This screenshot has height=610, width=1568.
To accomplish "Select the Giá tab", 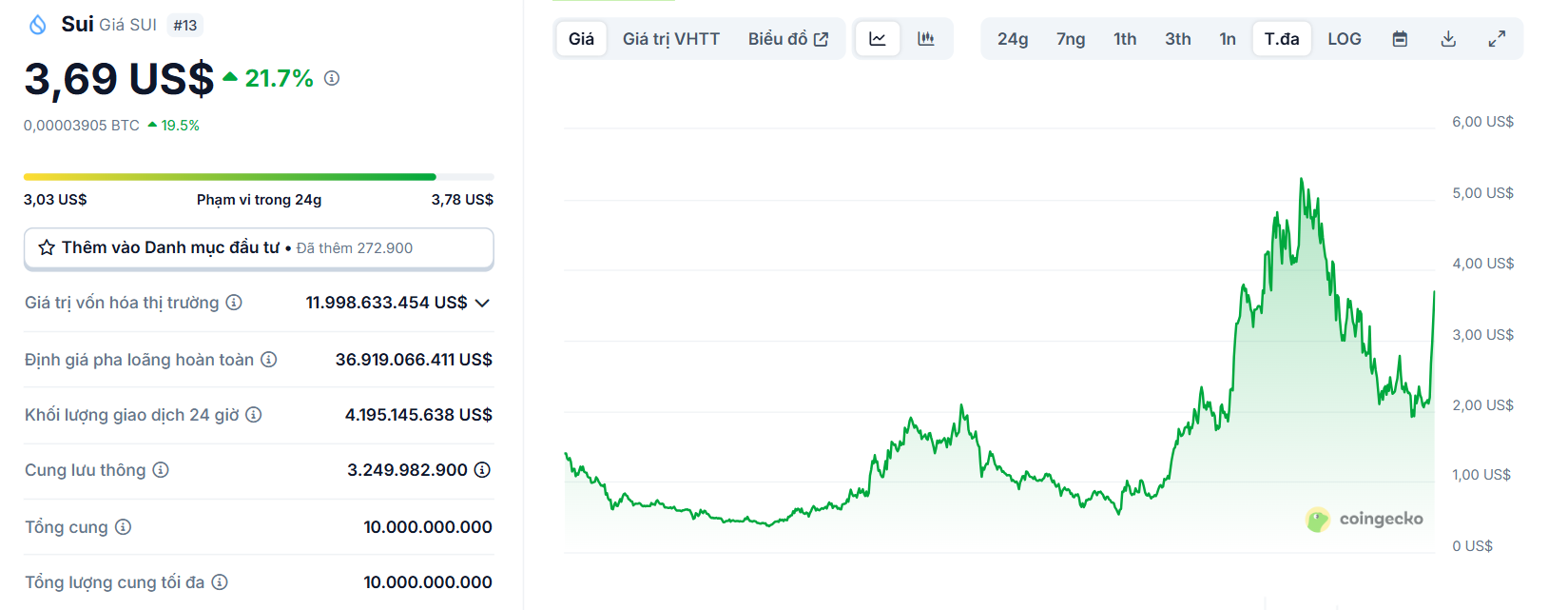I will pyautogui.click(x=581, y=39).
